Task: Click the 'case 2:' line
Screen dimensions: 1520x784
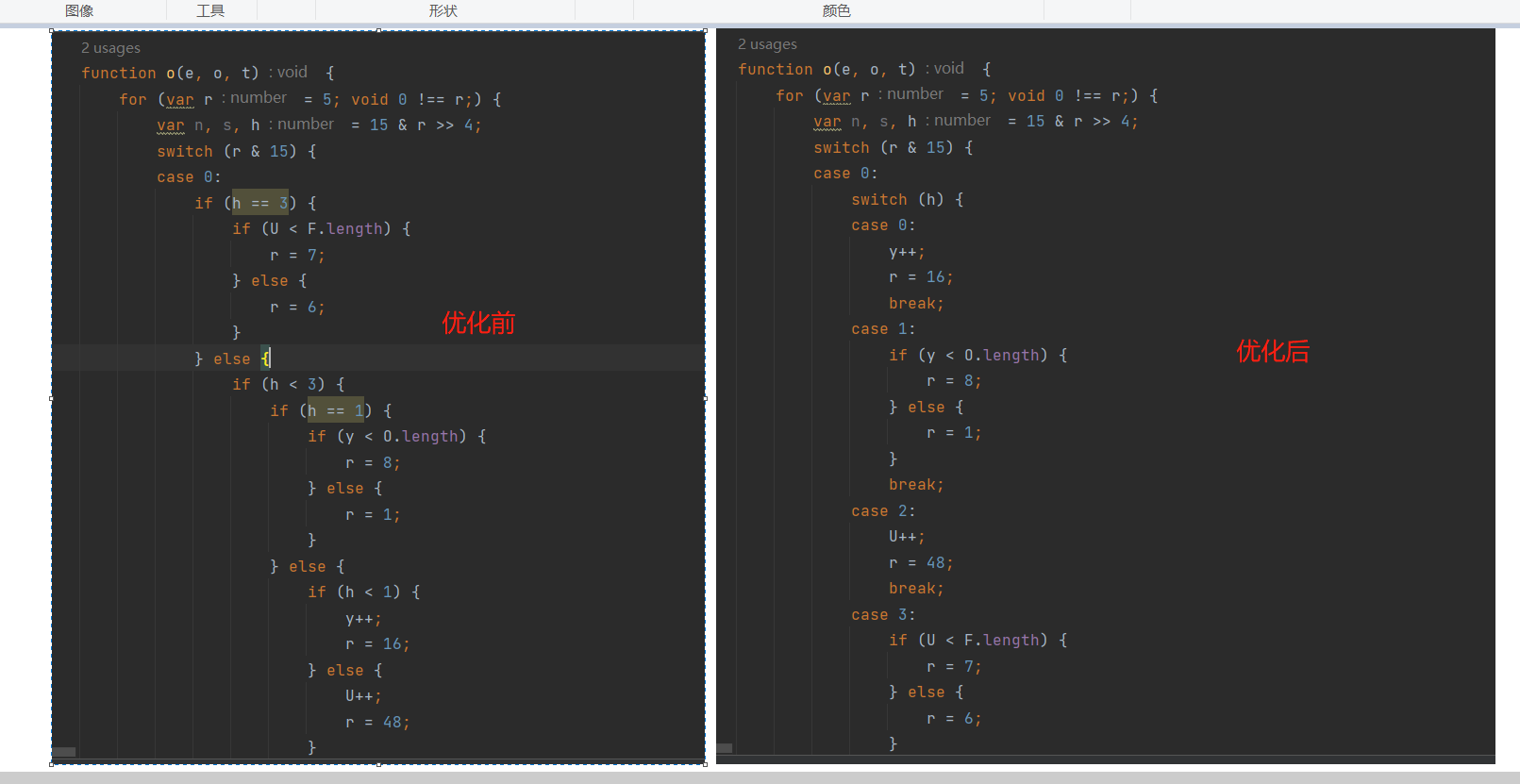Action: click(883, 510)
